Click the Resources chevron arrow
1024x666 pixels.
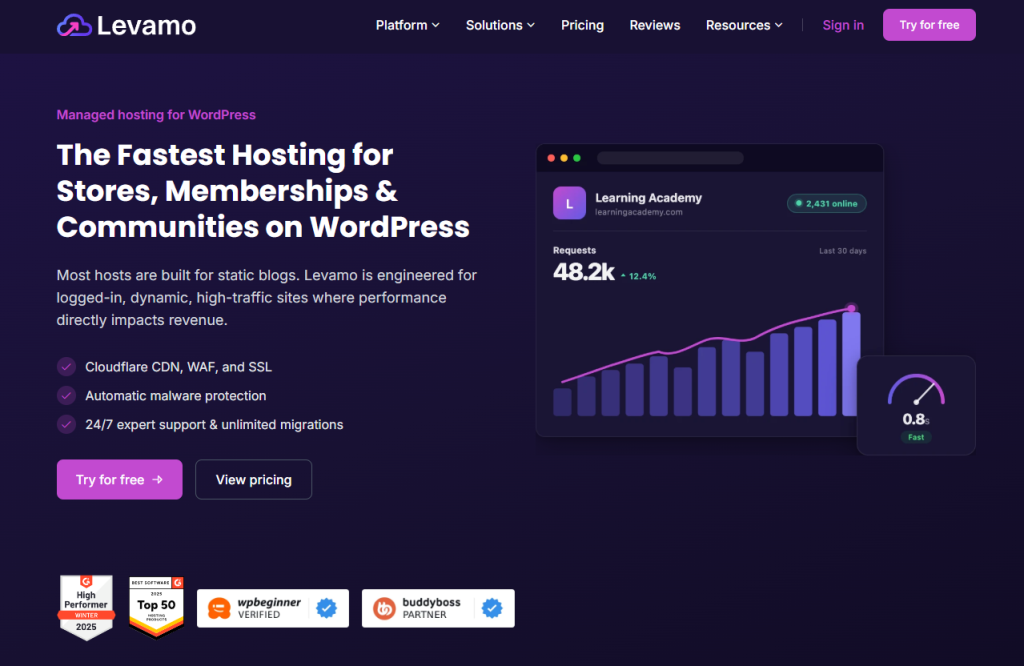(778, 25)
